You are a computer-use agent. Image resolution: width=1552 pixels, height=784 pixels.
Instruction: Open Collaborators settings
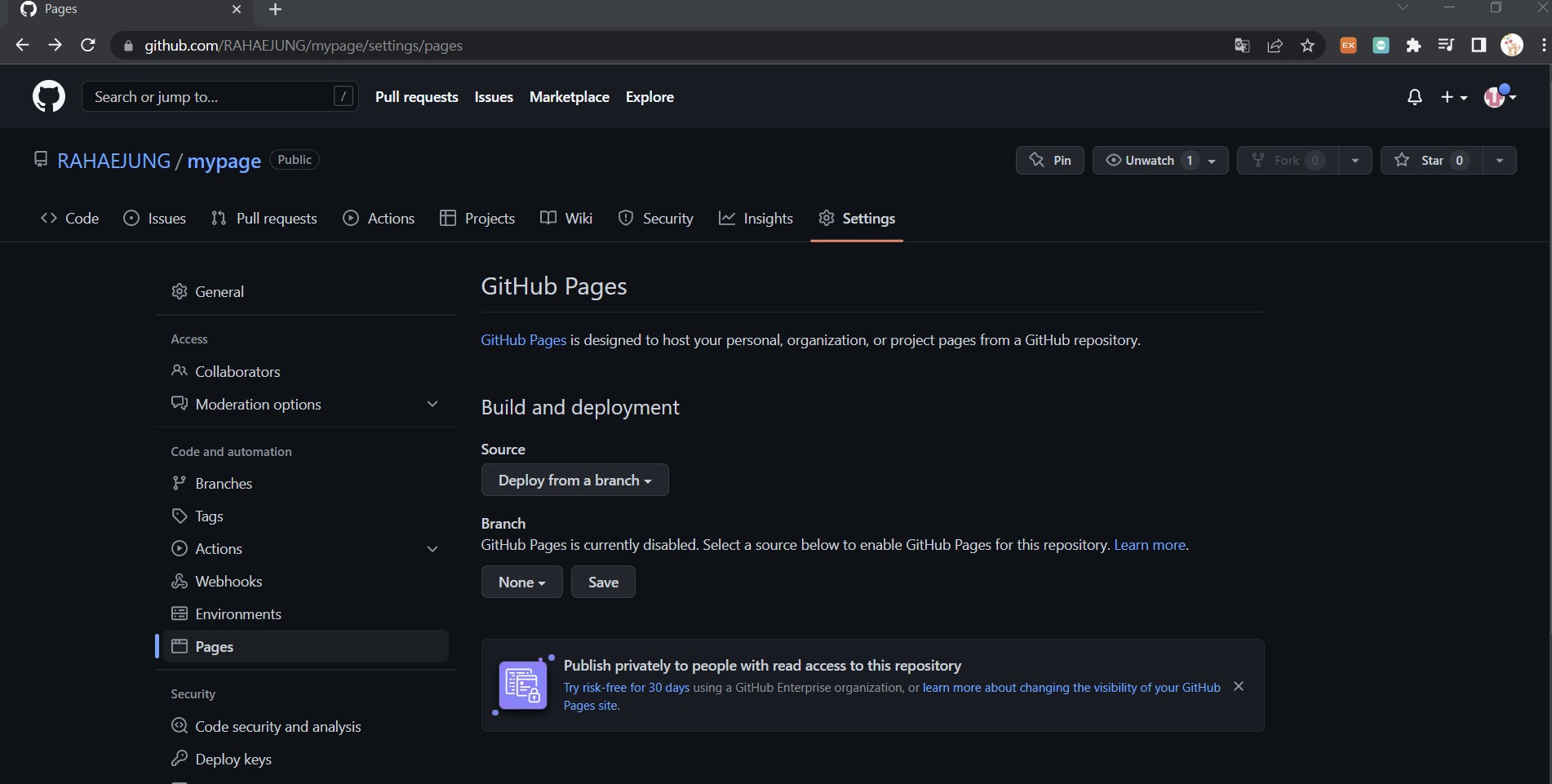tap(306, 371)
